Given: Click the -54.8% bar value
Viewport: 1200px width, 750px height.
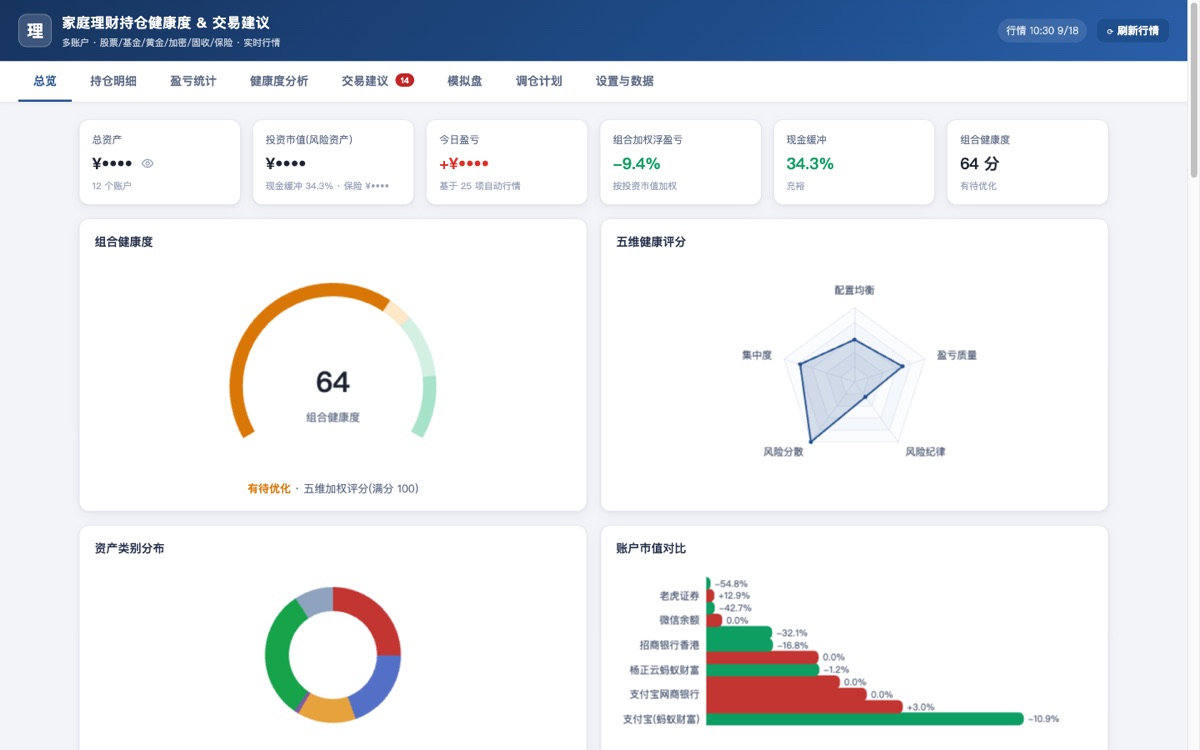Looking at the screenshot, I should [731, 584].
